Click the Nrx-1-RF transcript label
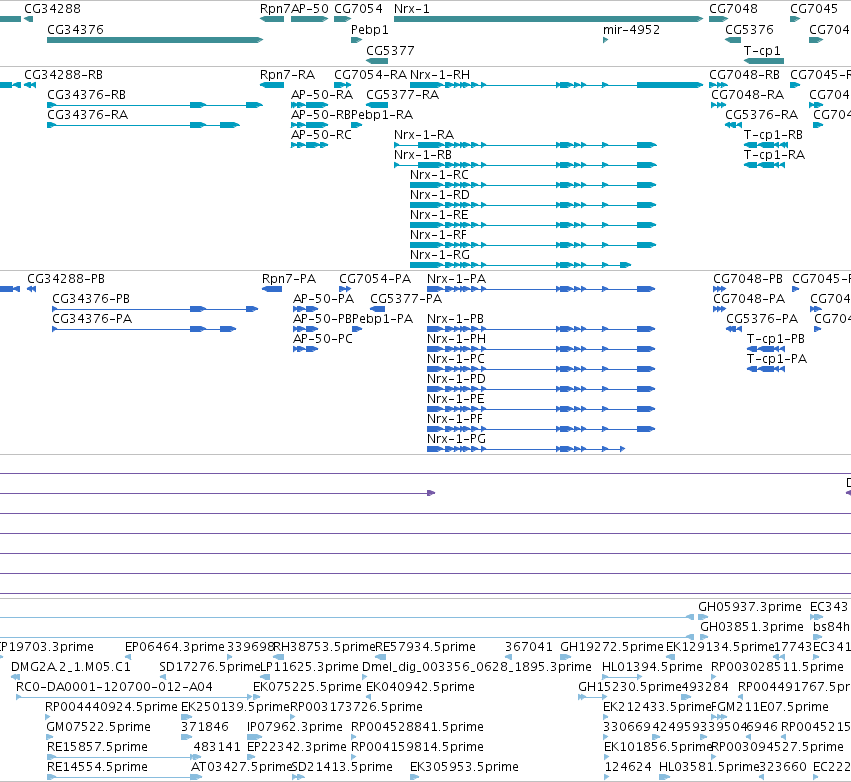 click(439, 236)
